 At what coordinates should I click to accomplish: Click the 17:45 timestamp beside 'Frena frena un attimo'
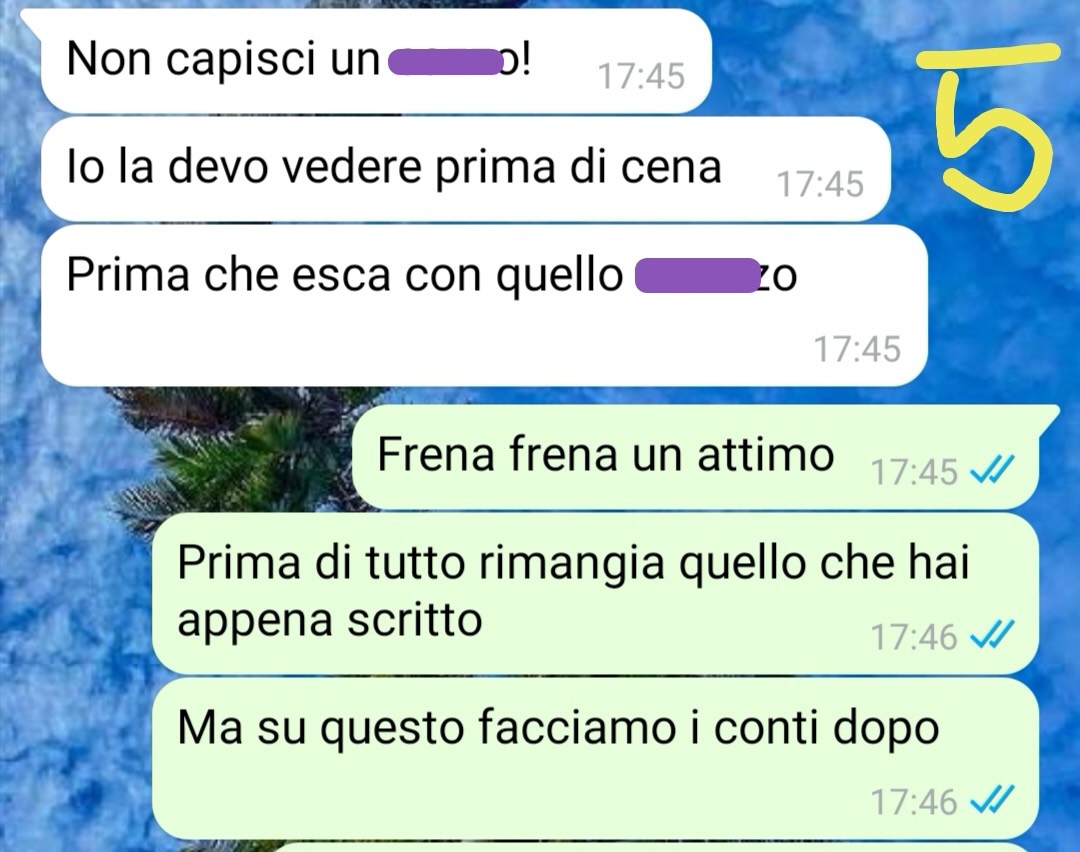click(914, 472)
